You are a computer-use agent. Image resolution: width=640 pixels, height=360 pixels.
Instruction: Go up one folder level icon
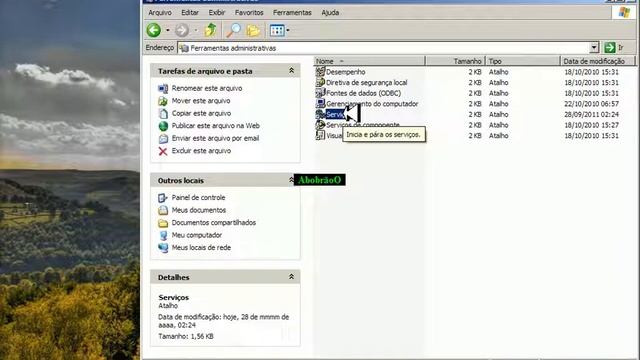coord(210,30)
